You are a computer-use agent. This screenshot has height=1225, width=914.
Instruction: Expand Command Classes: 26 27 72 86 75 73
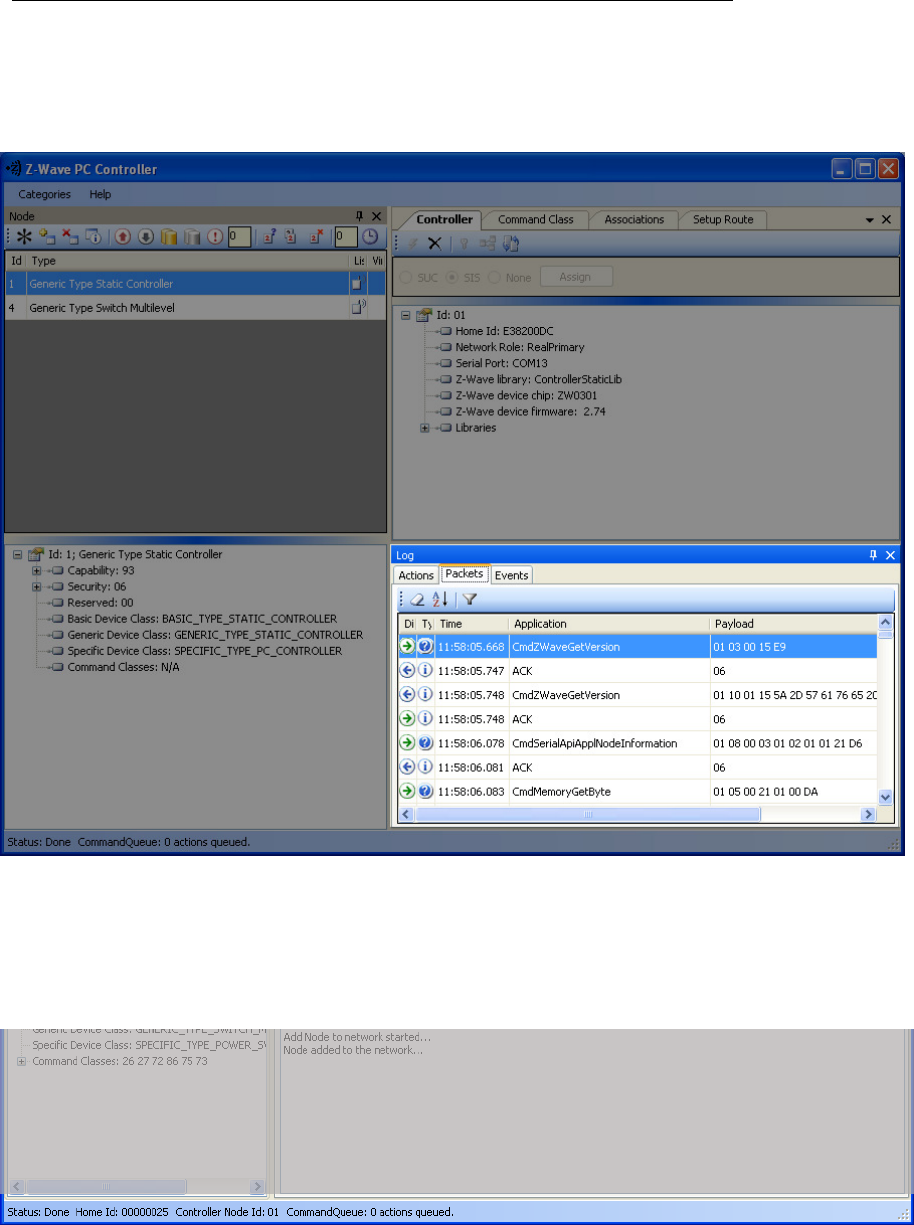point(22,1061)
